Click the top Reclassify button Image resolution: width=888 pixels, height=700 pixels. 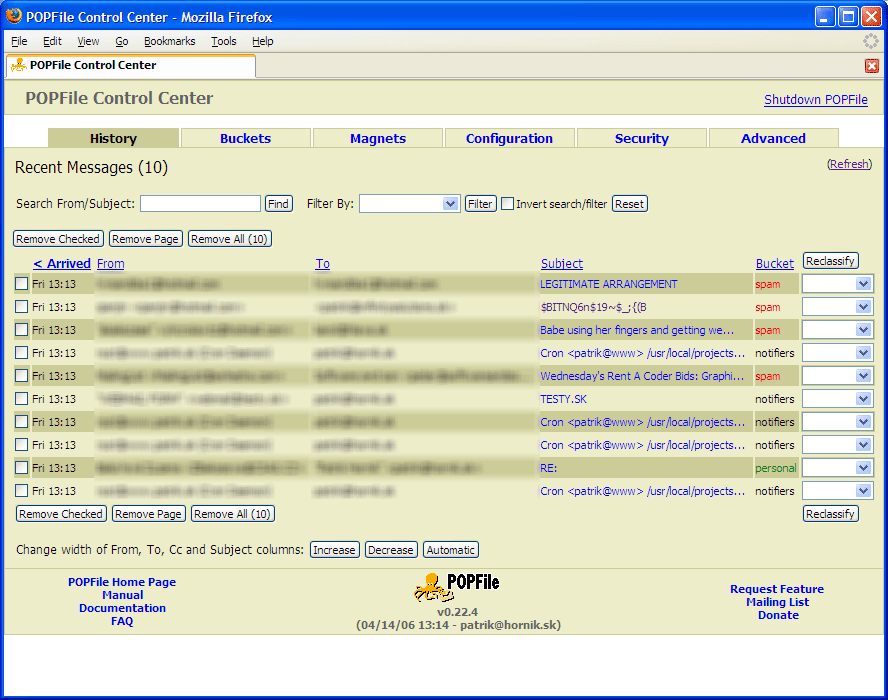click(830, 261)
